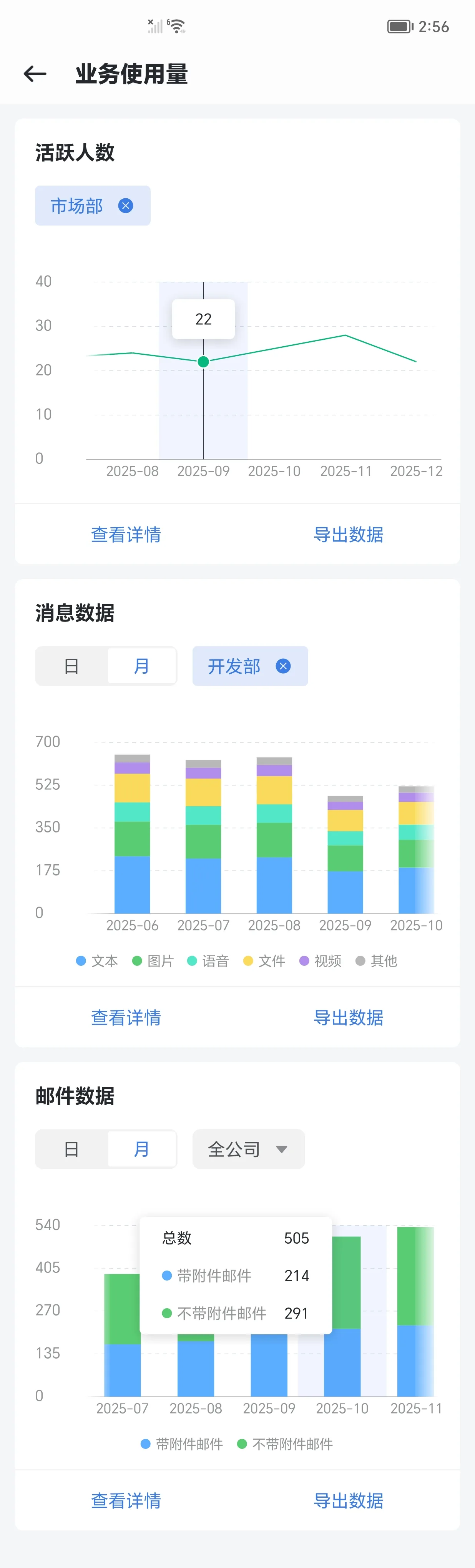This screenshot has width=475, height=1568.
Task: Tap 2025-10 label on 活跃人数 chart axis
Action: coord(274,471)
